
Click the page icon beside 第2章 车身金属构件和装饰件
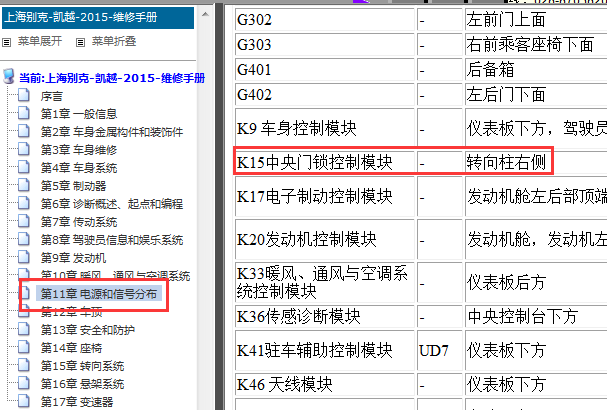click(24, 131)
